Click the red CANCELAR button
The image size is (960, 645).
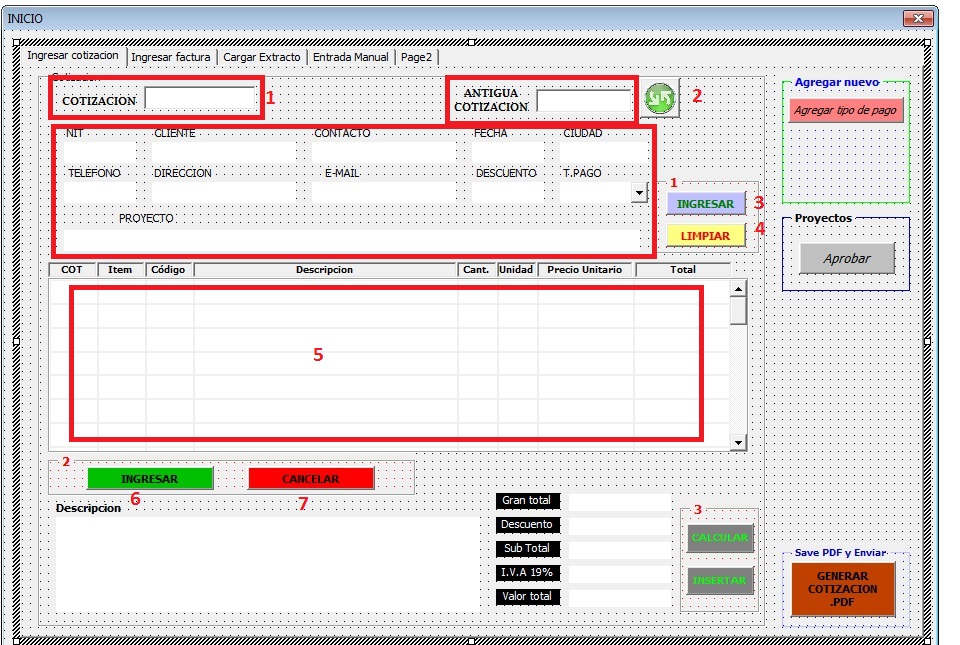[x=311, y=479]
